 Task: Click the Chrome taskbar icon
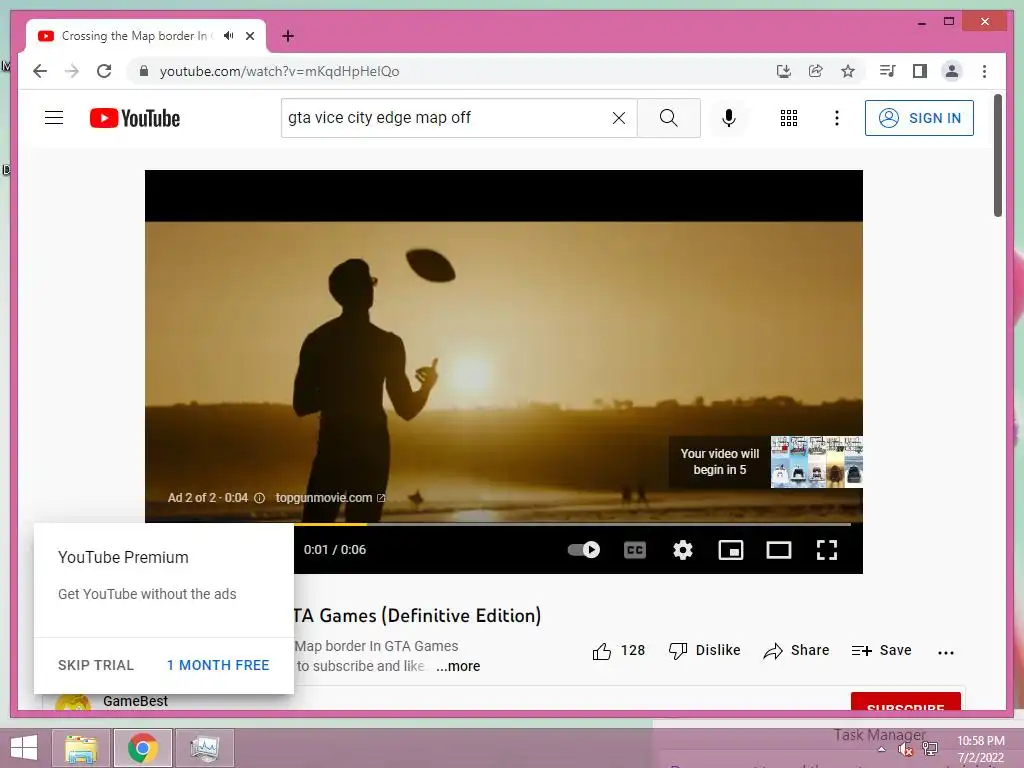coord(142,748)
